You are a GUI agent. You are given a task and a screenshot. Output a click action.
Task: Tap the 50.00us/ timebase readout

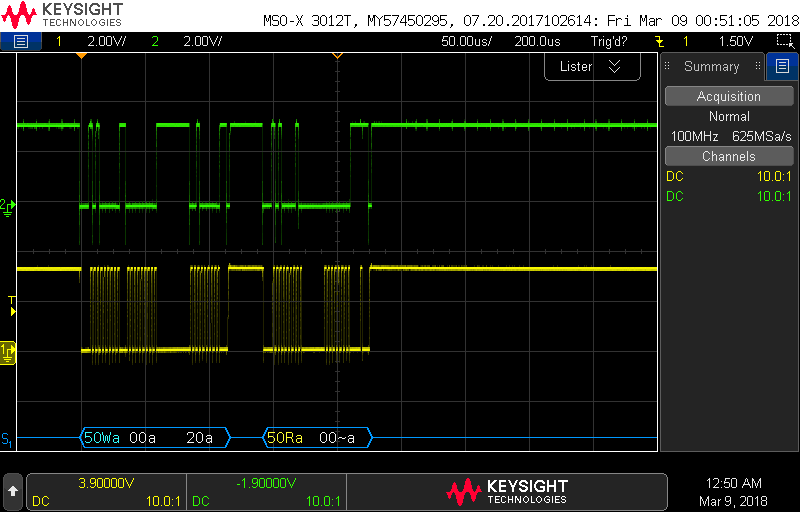pyautogui.click(x=466, y=41)
